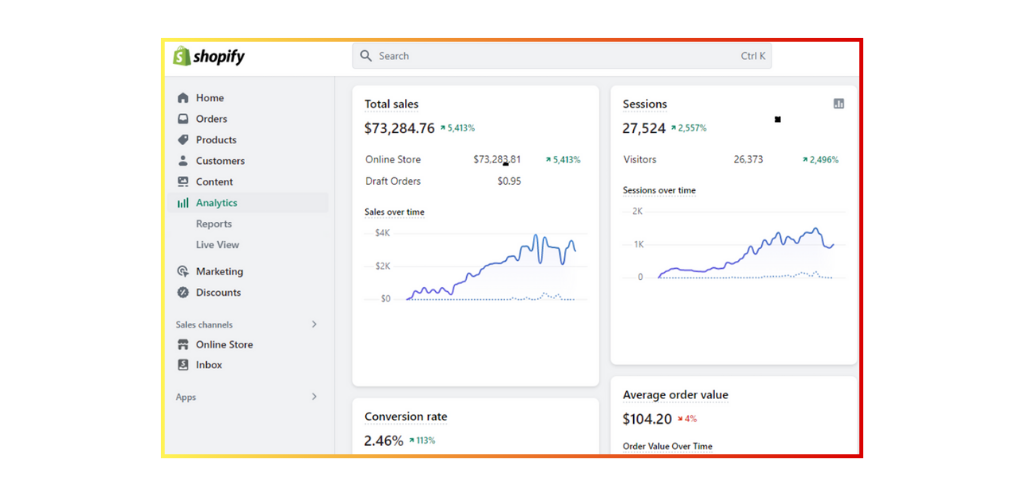The image size is (1024, 496).
Task: Click the Home icon in sidebar
Action: 183,98
